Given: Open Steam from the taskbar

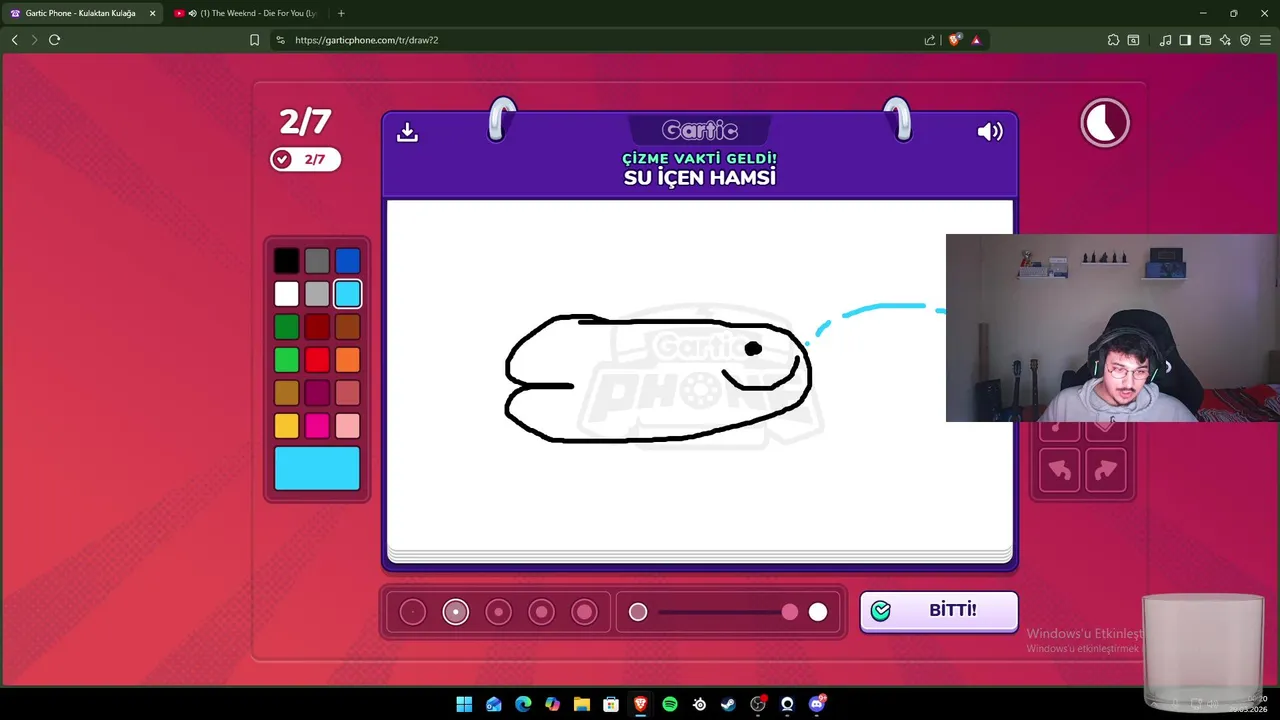Looking at the screenshot, I should point(728,704).
